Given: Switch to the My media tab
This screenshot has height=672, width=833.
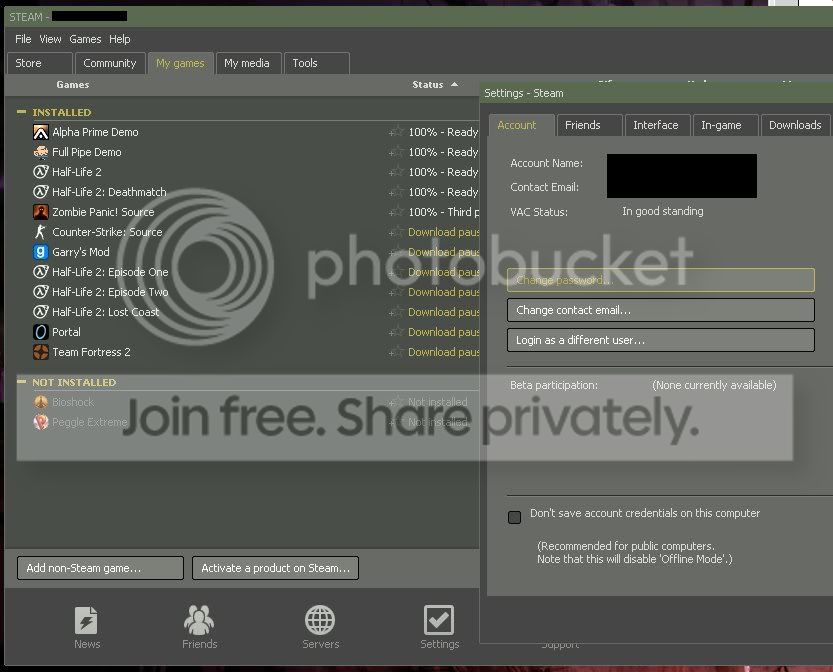Looking at the screenshot, I should (248, 63).
